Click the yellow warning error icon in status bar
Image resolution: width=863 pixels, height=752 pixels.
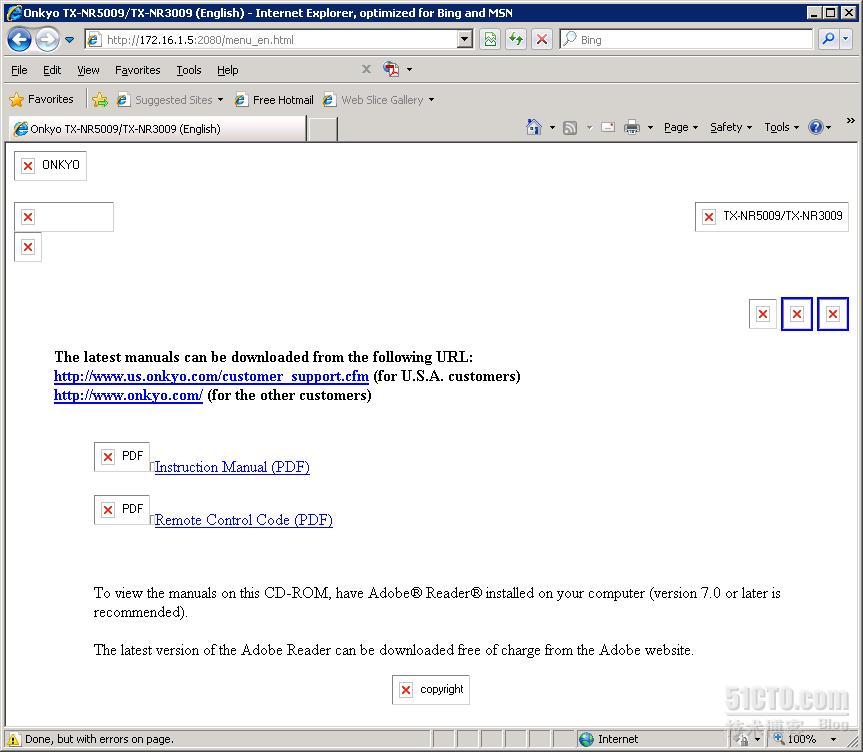(13, 739)
